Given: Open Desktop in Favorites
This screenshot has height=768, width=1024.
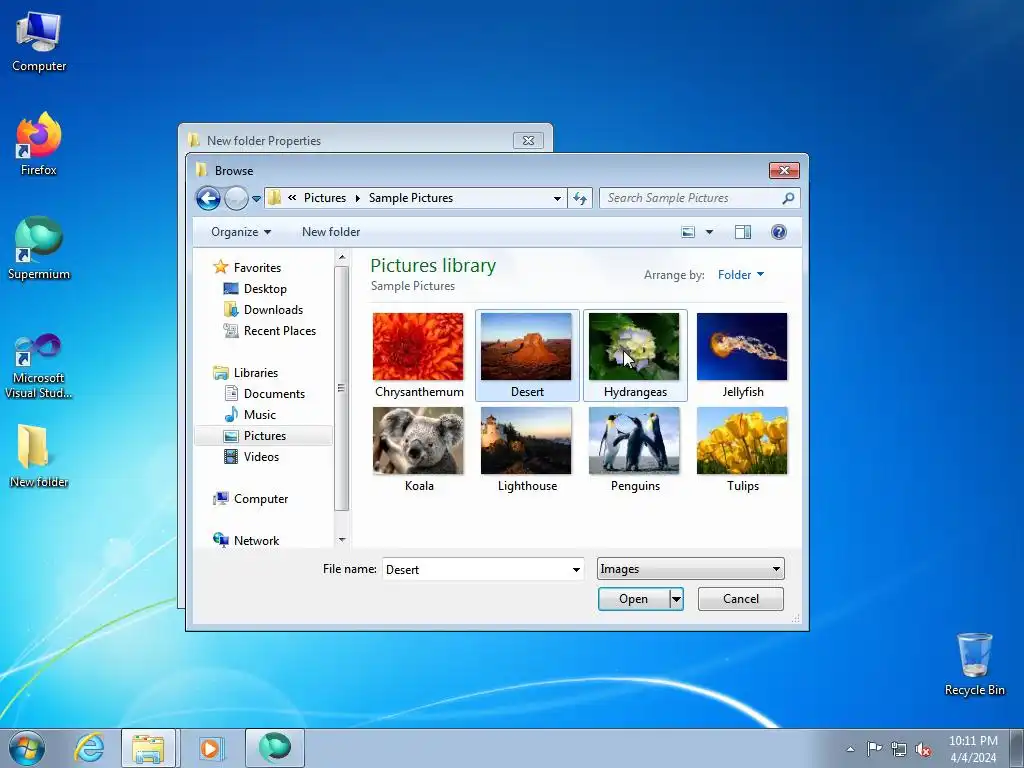Looking at the screenshot, I should (264, 289).
